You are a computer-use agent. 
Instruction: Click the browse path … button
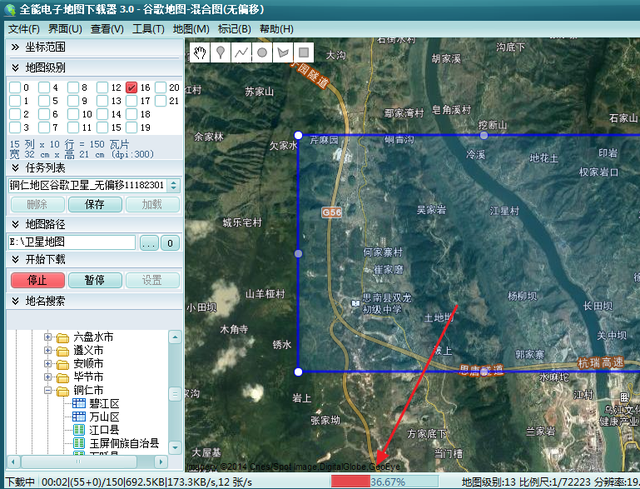click(149, 243)
